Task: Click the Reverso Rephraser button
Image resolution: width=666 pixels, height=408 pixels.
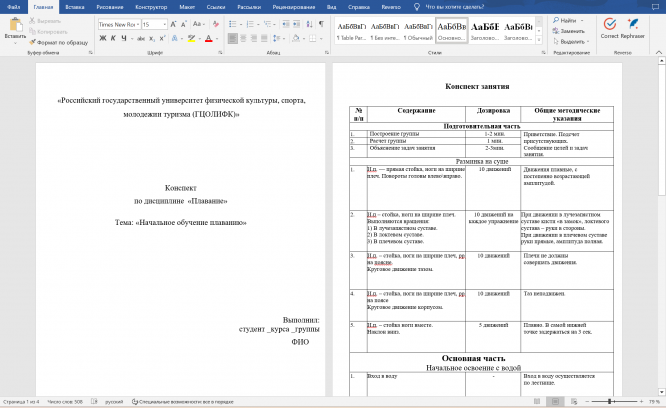Action: [632, 28]
